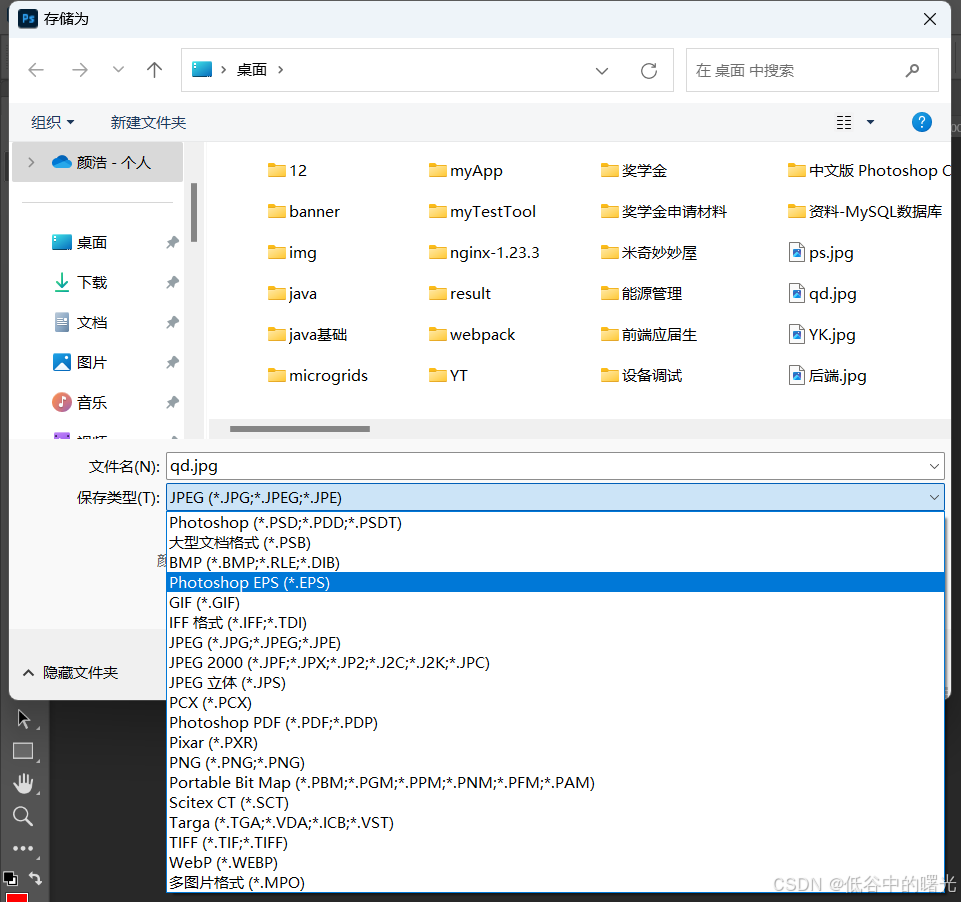Open the Edit Toolbar three-dots menu
This screenshot has width=961, height=902.
pos(23,849)
